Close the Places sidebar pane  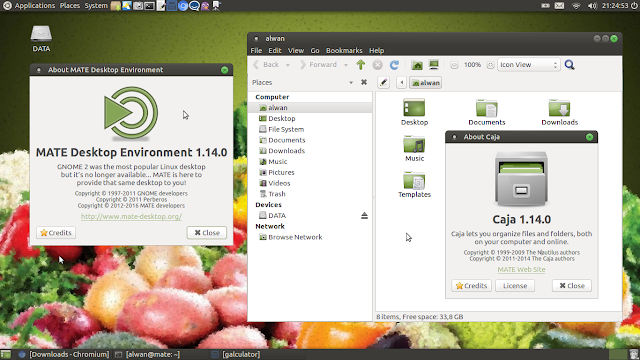[x=364, y=82]
